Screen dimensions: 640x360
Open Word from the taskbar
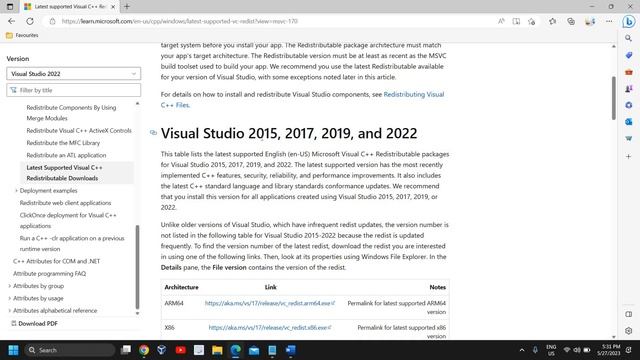click(291, 350)
